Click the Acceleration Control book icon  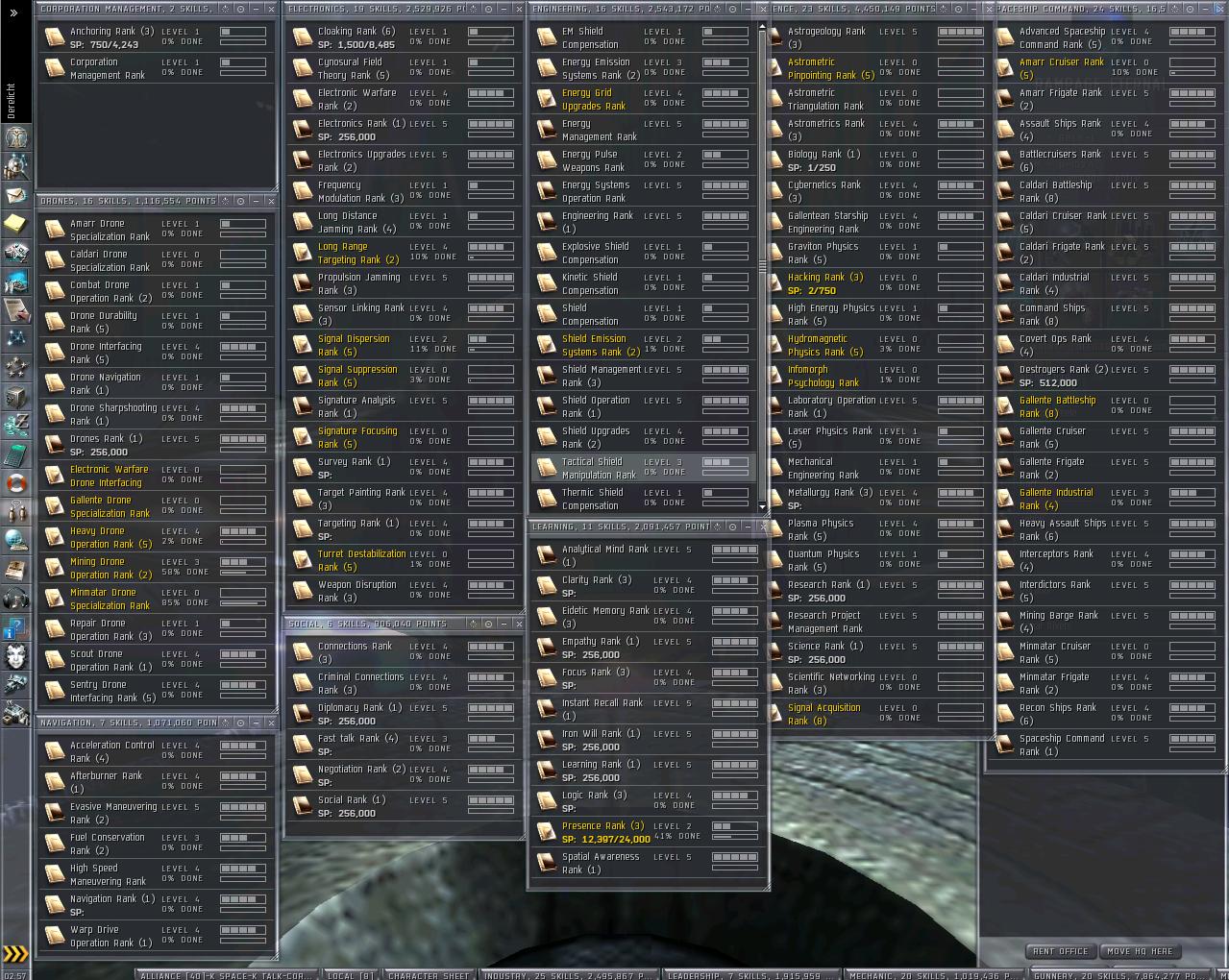click(x=56, y=751)
